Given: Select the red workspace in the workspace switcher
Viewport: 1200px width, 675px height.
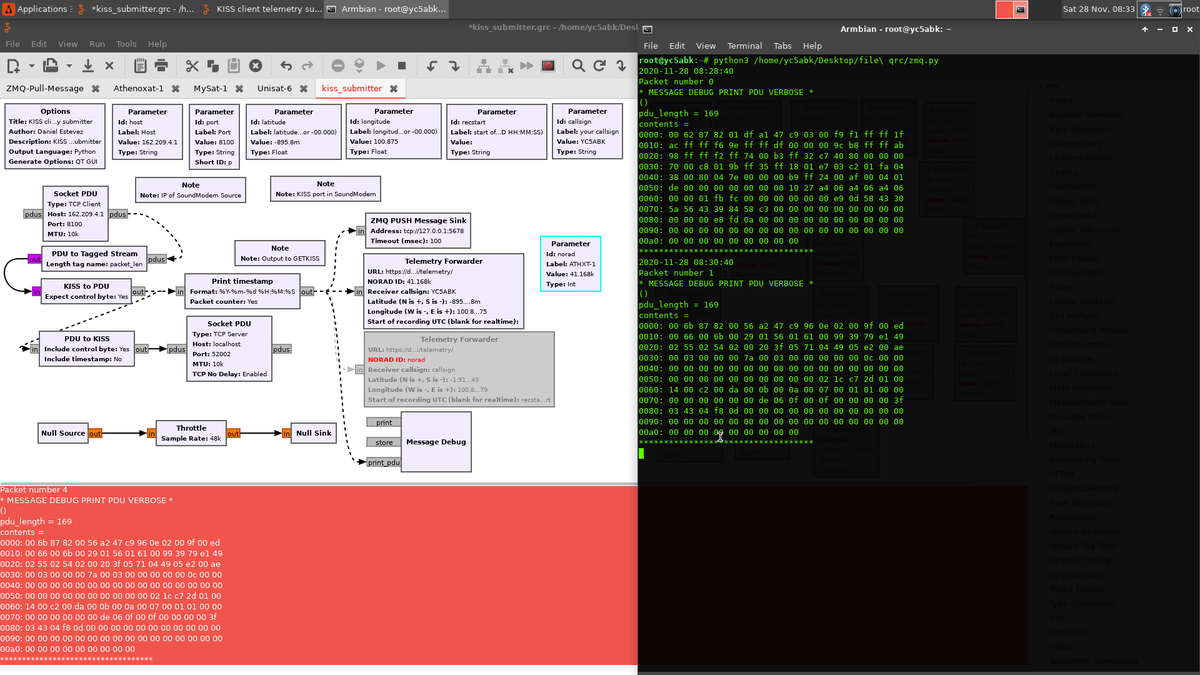Looking at the screenshot, I should tap(1004, 9).
